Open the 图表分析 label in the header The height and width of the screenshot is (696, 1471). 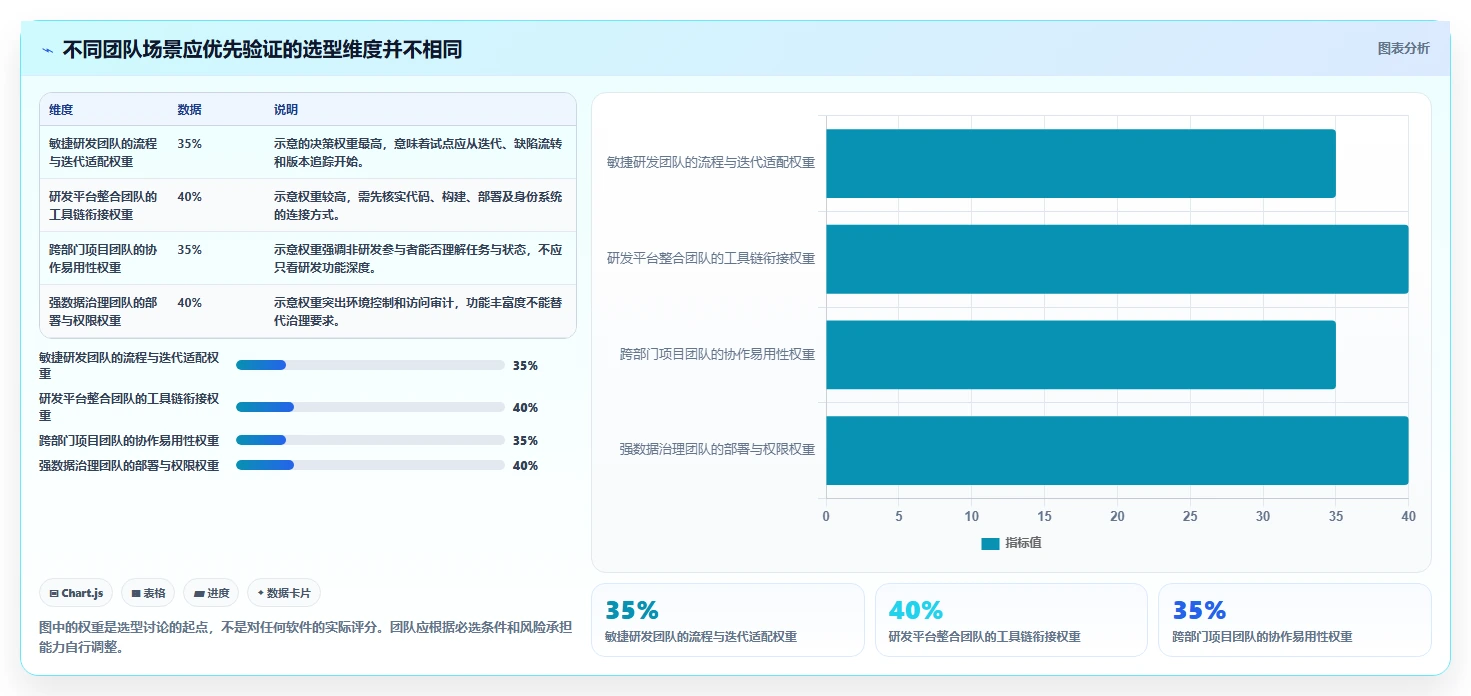(1403, 48)
